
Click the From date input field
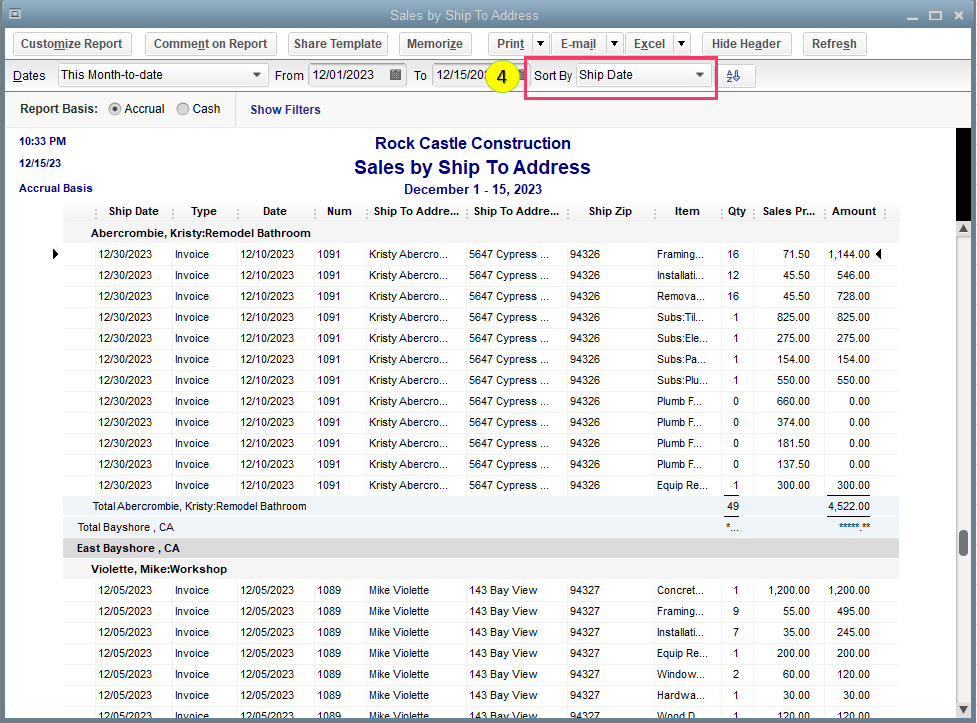(x=347, y=75)
